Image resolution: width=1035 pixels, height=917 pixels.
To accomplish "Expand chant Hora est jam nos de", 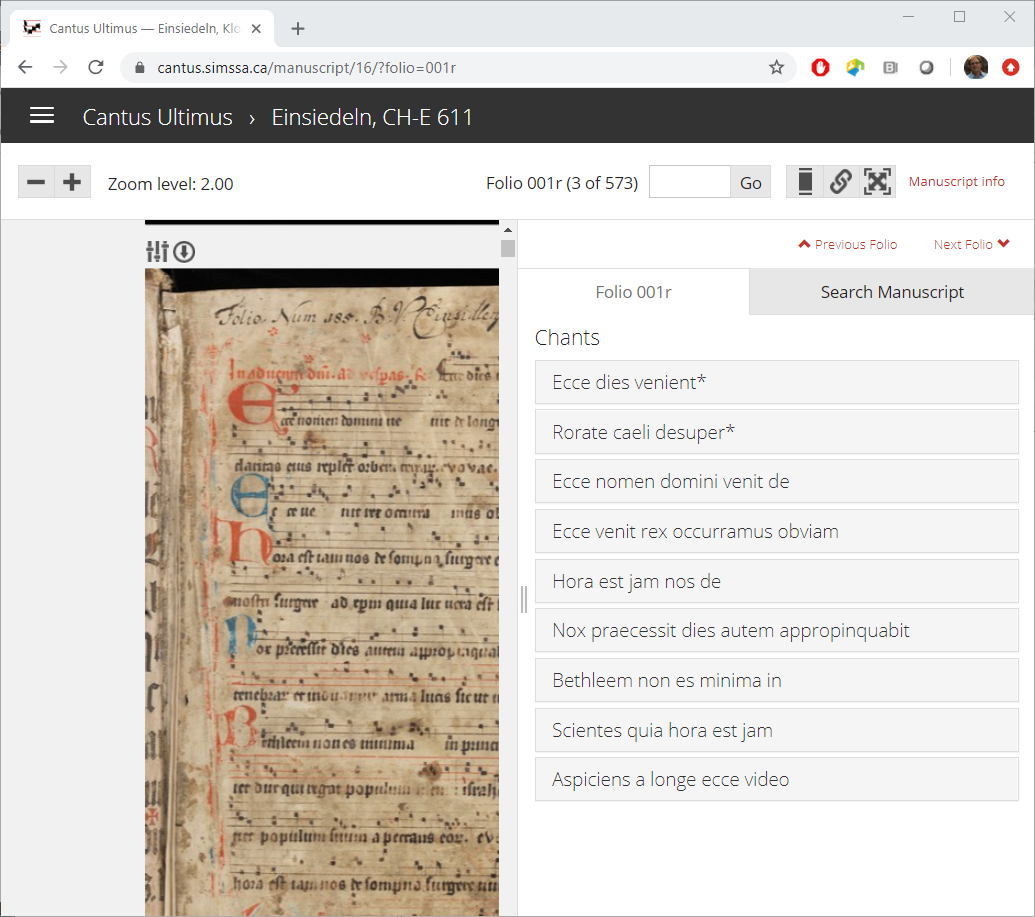I will [776, 581].
